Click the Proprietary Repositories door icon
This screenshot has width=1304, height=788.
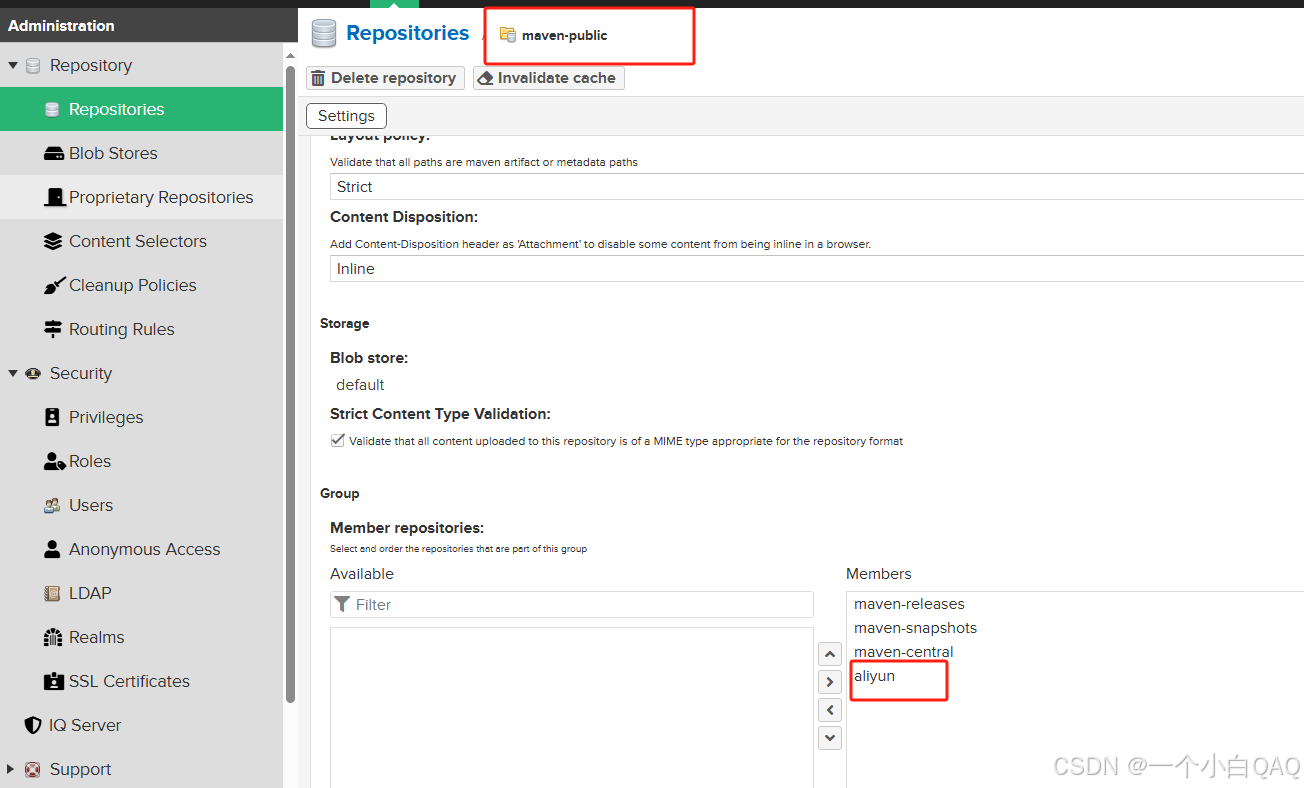coord(55,198)
